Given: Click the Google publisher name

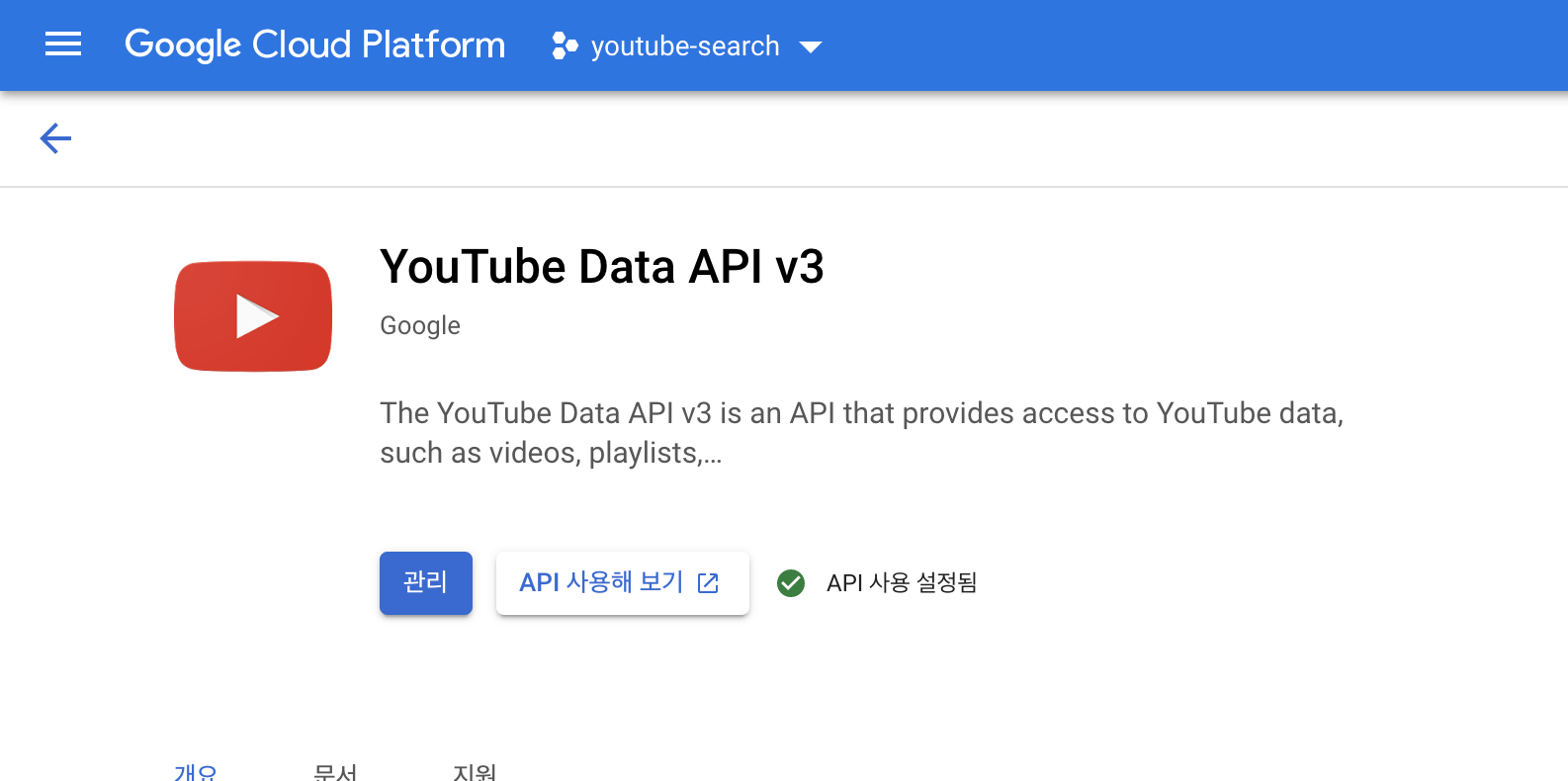Looking at the screenshot, I should tap(420, 326).
